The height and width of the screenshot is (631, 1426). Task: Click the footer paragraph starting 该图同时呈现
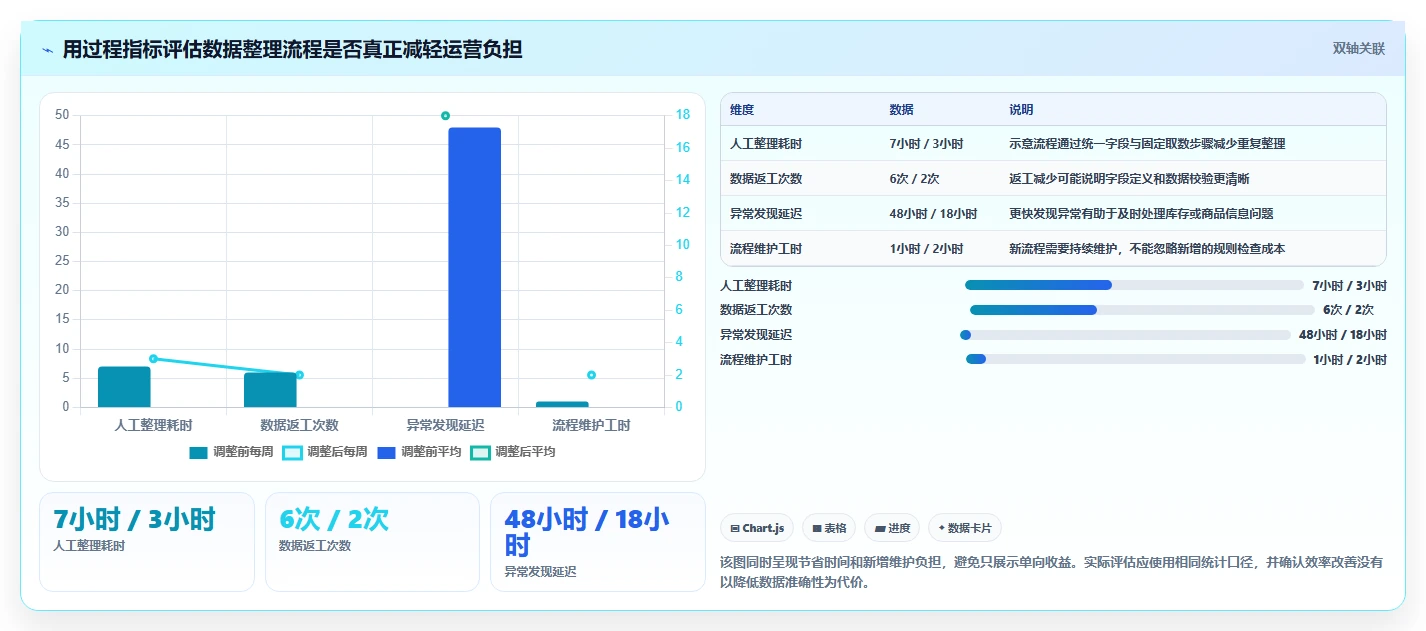click(1051, 572)
